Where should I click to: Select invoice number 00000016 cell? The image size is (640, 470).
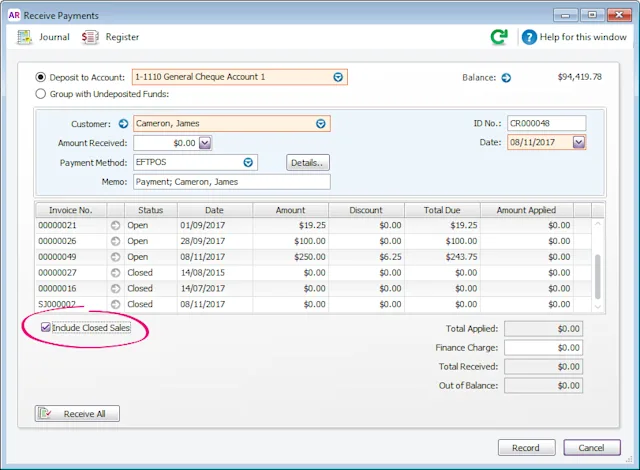[x=71, y=288]
